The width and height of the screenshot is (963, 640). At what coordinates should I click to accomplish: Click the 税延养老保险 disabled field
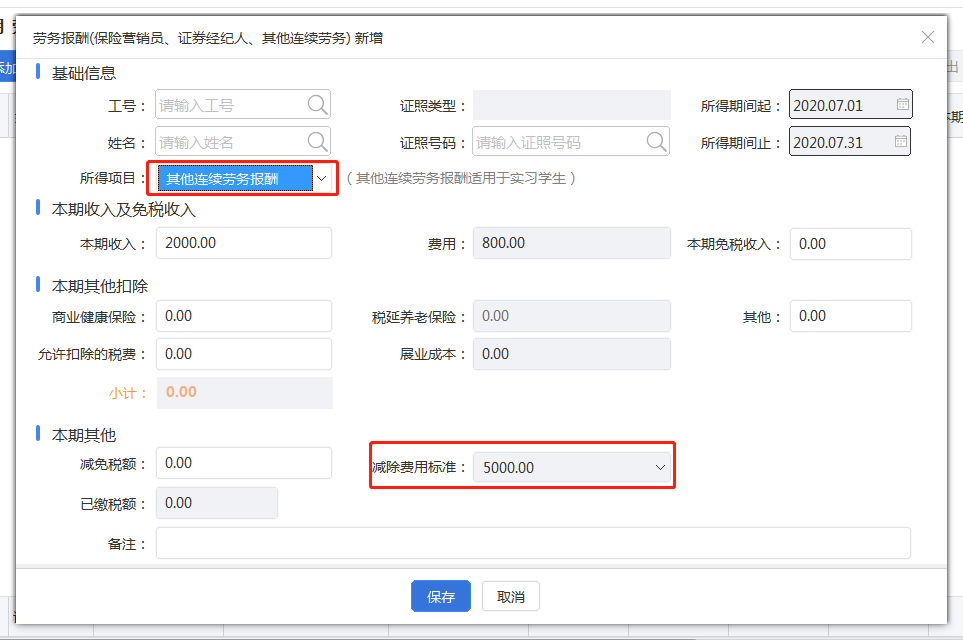pos(572,316)
